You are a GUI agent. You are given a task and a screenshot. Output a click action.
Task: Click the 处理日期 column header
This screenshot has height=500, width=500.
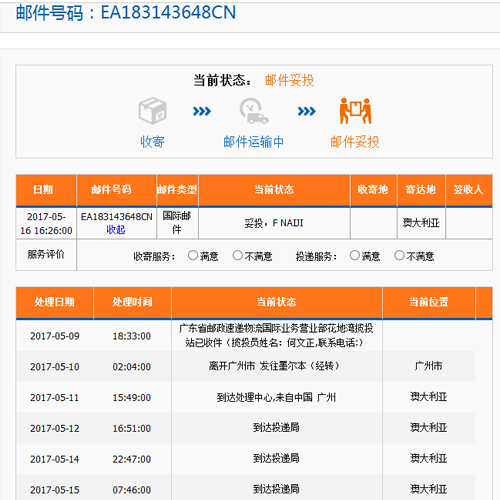(x=55, y=302)
